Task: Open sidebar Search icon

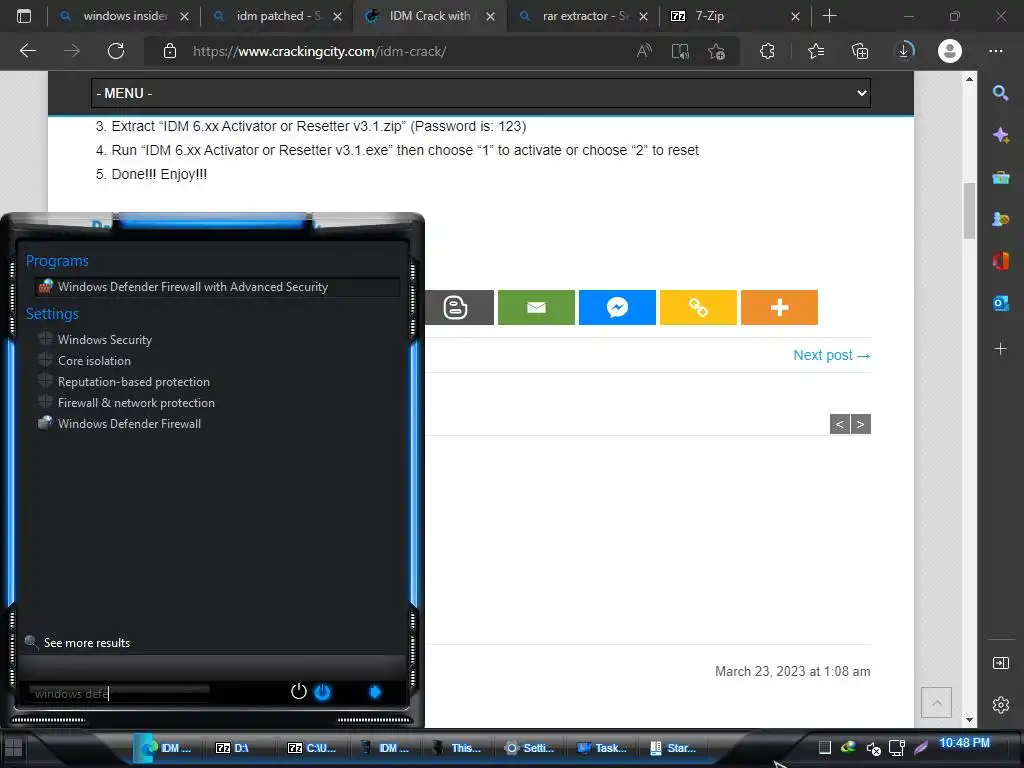Action: pos(1000,93)
